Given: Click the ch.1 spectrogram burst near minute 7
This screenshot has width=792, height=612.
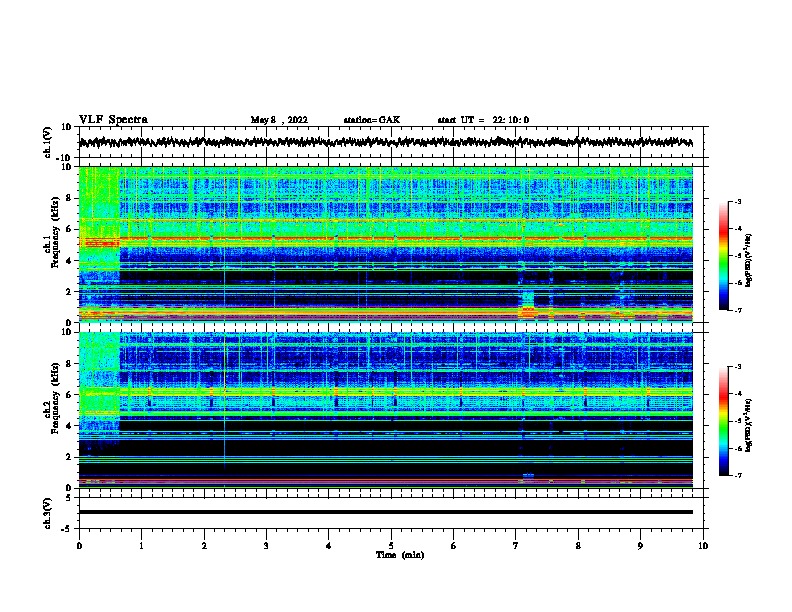Looking at the screenshot, I should click(528, 304).
